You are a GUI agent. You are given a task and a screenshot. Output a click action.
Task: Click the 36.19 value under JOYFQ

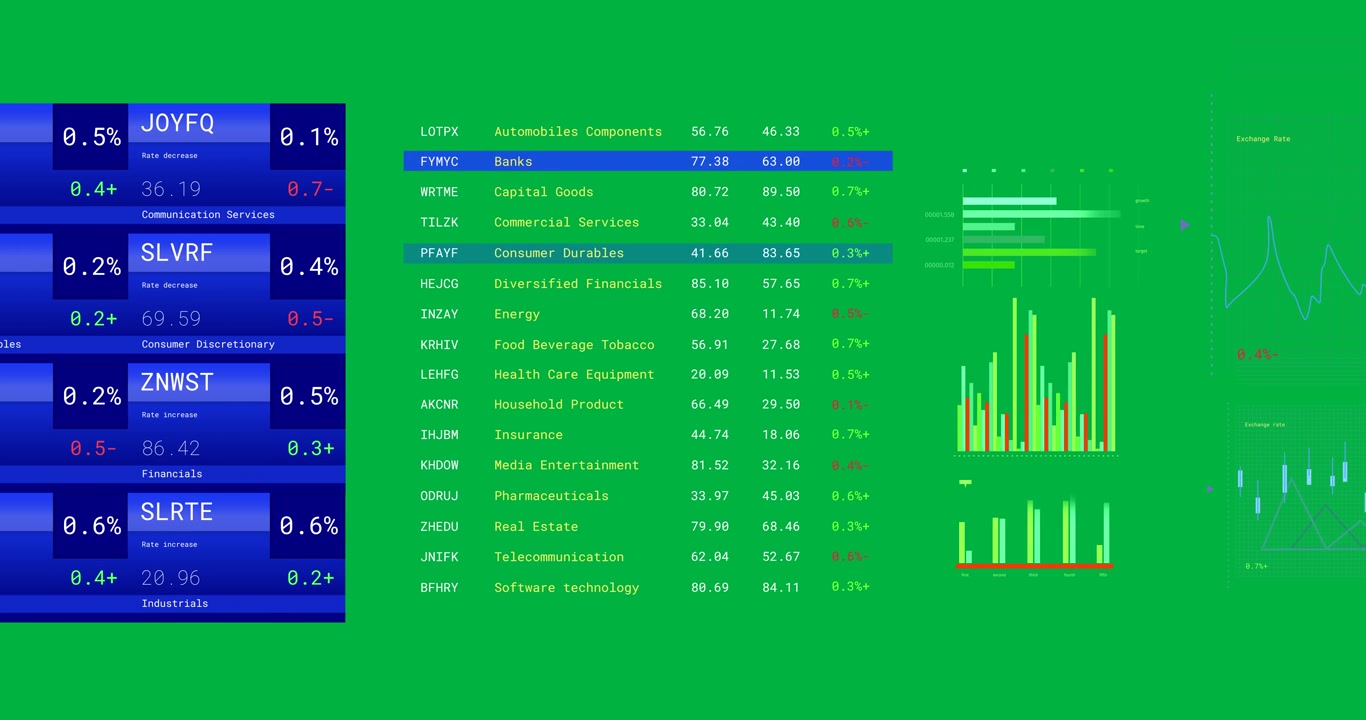pos(171,189)
